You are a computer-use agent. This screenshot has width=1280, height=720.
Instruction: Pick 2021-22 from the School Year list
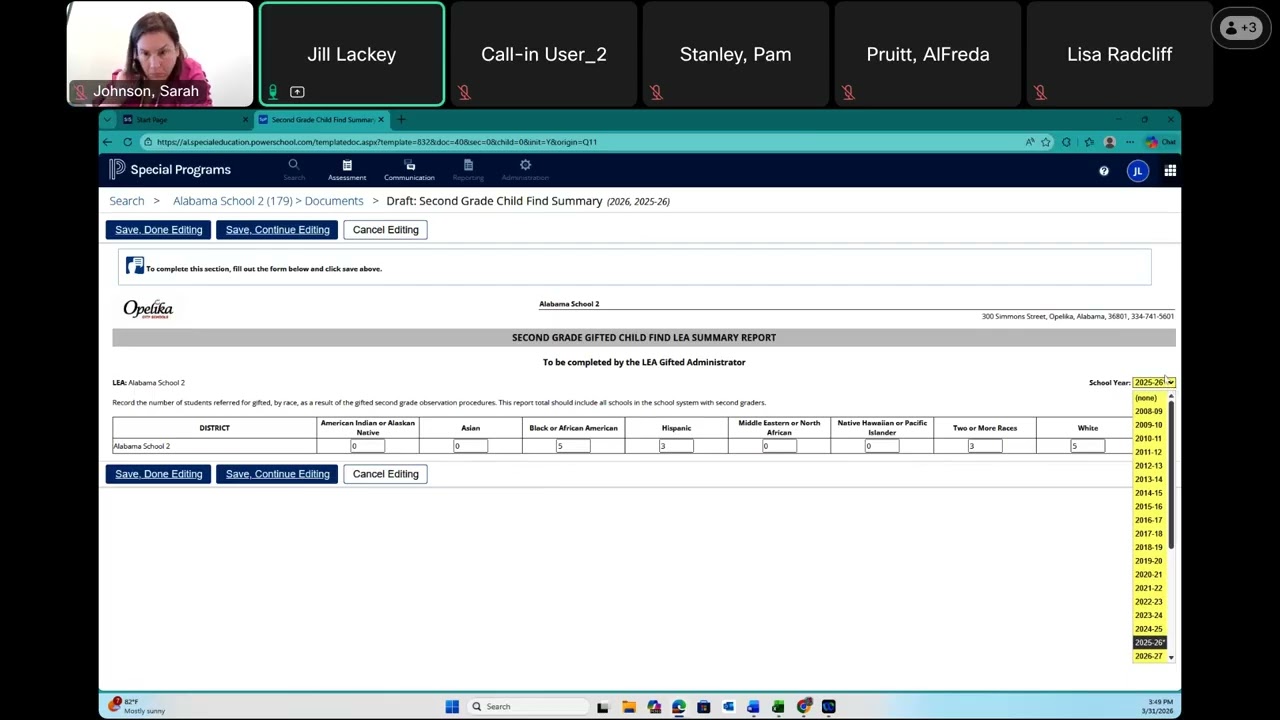coord(1150,588)
